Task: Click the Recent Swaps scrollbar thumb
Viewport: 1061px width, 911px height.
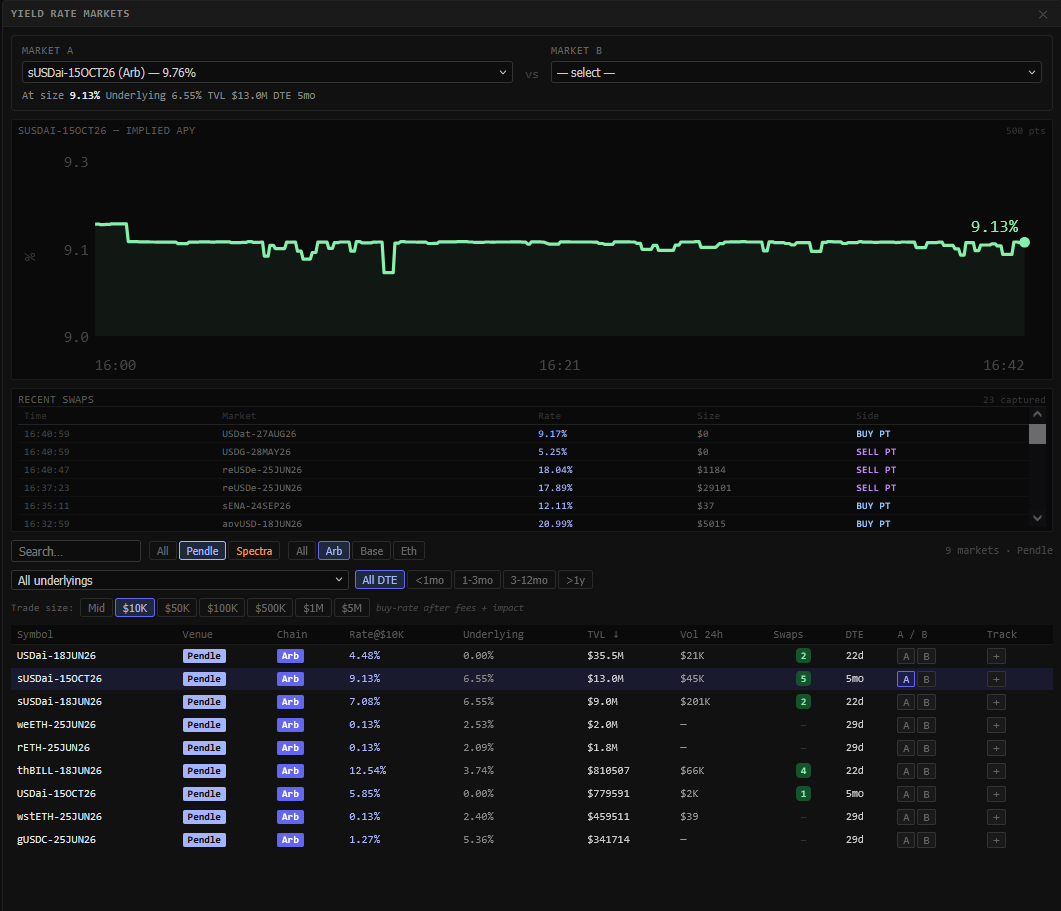Action: (1037, 434)
